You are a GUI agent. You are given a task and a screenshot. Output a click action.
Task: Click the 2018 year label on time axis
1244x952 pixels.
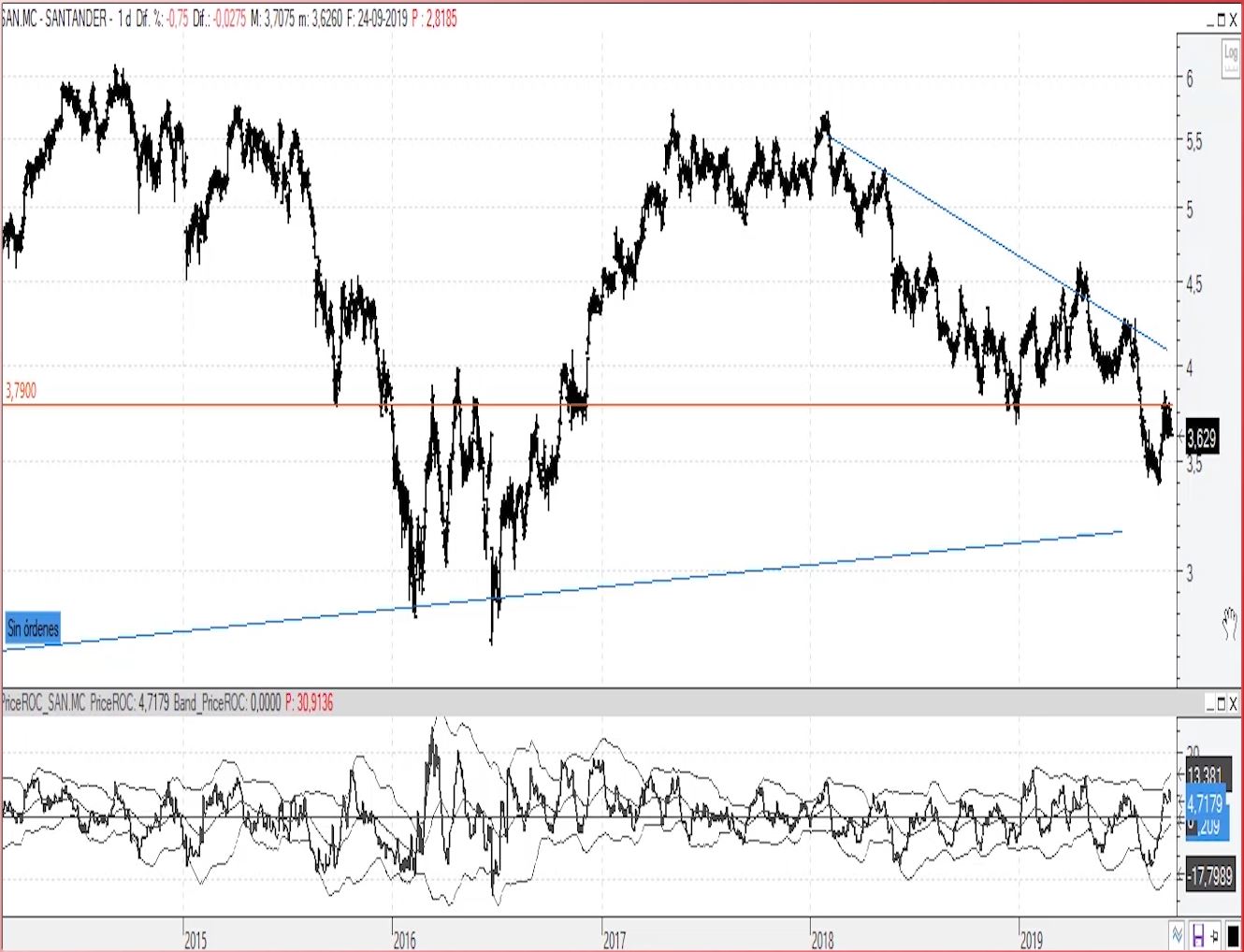tap(823, 941)
